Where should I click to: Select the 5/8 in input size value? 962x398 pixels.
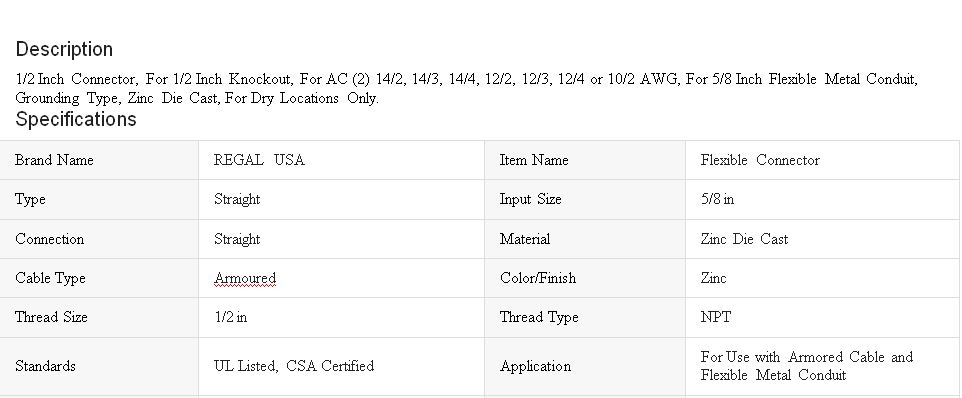[717, 199]
